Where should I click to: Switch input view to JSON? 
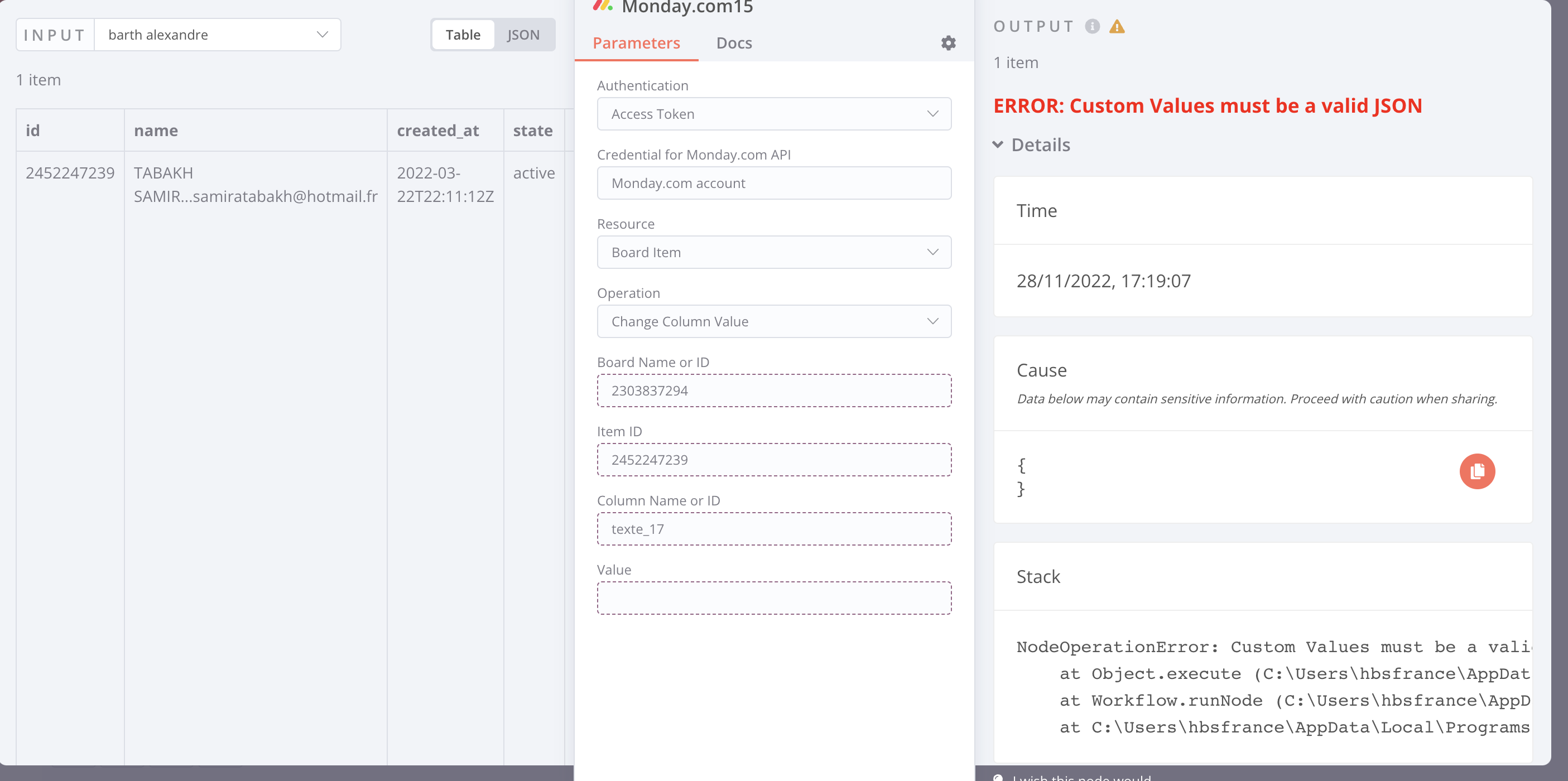[x=523, y=35]
